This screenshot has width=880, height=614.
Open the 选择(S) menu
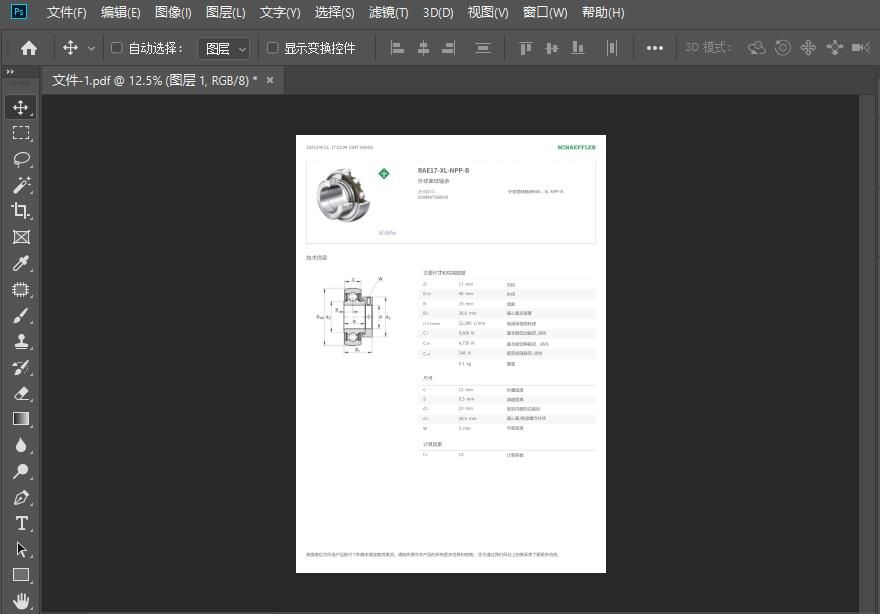pos(334,12)
